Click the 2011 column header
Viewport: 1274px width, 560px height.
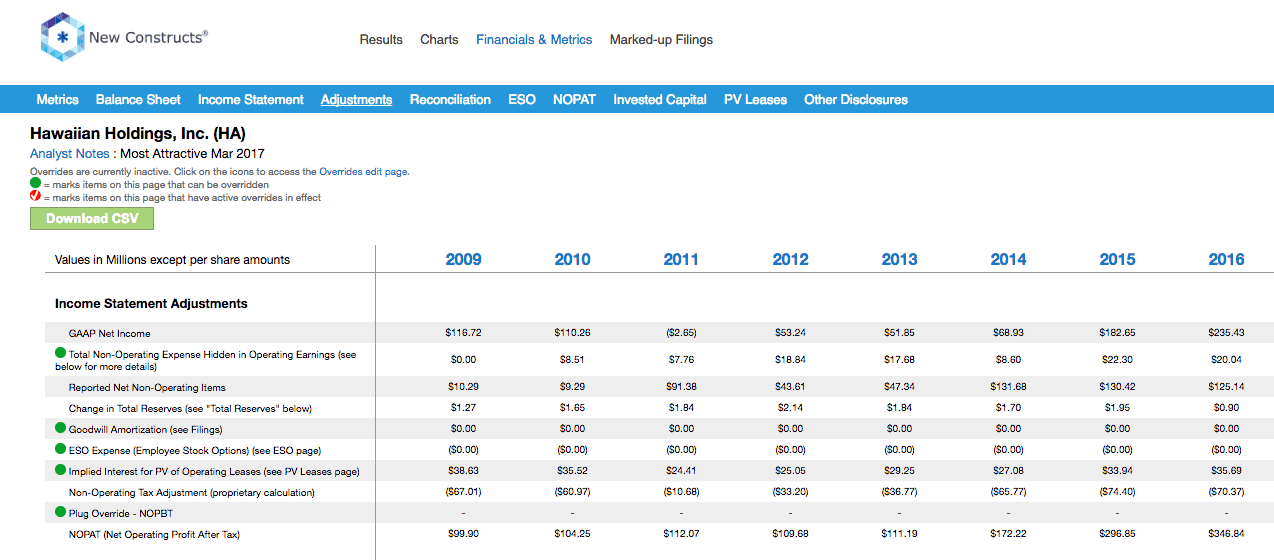(x=681, y=259)
